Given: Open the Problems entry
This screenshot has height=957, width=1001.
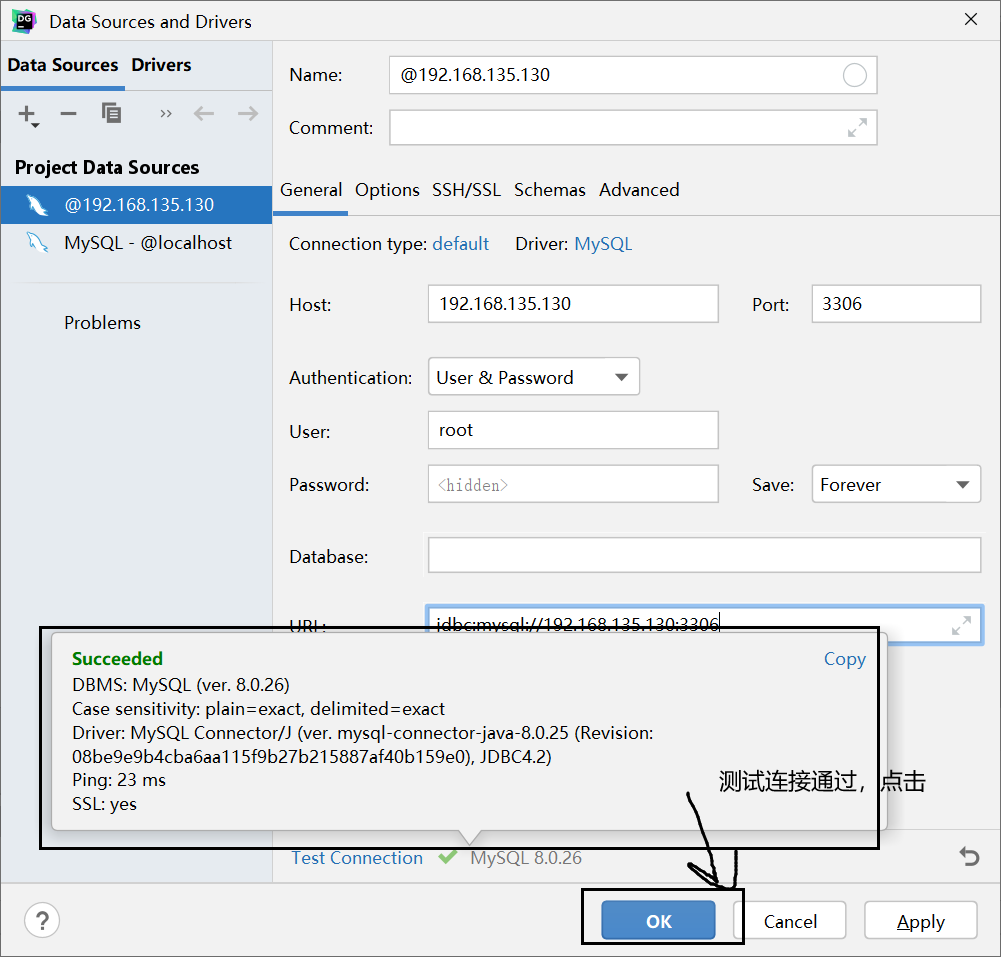Looking at the screenshot, I should point(102,322).
